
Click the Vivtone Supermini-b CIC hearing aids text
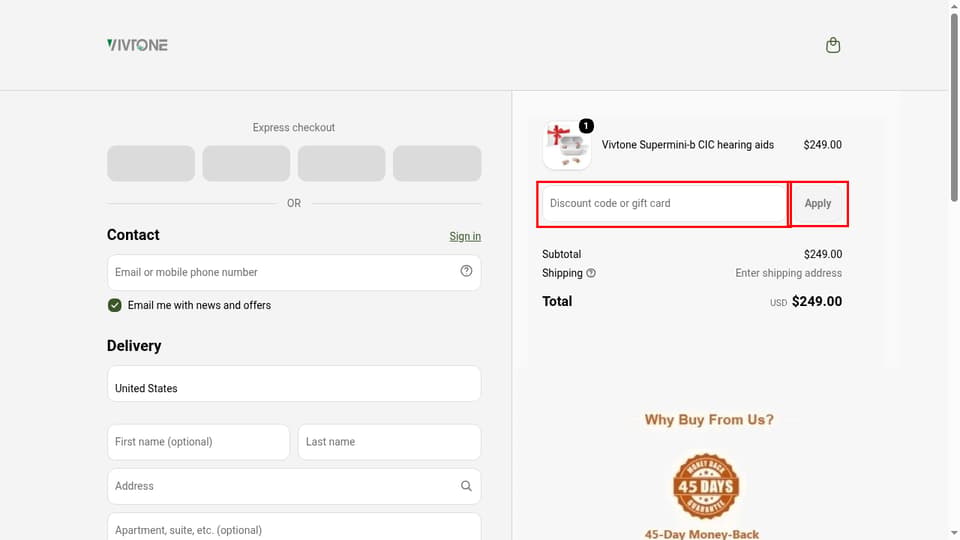coord(688,145)
